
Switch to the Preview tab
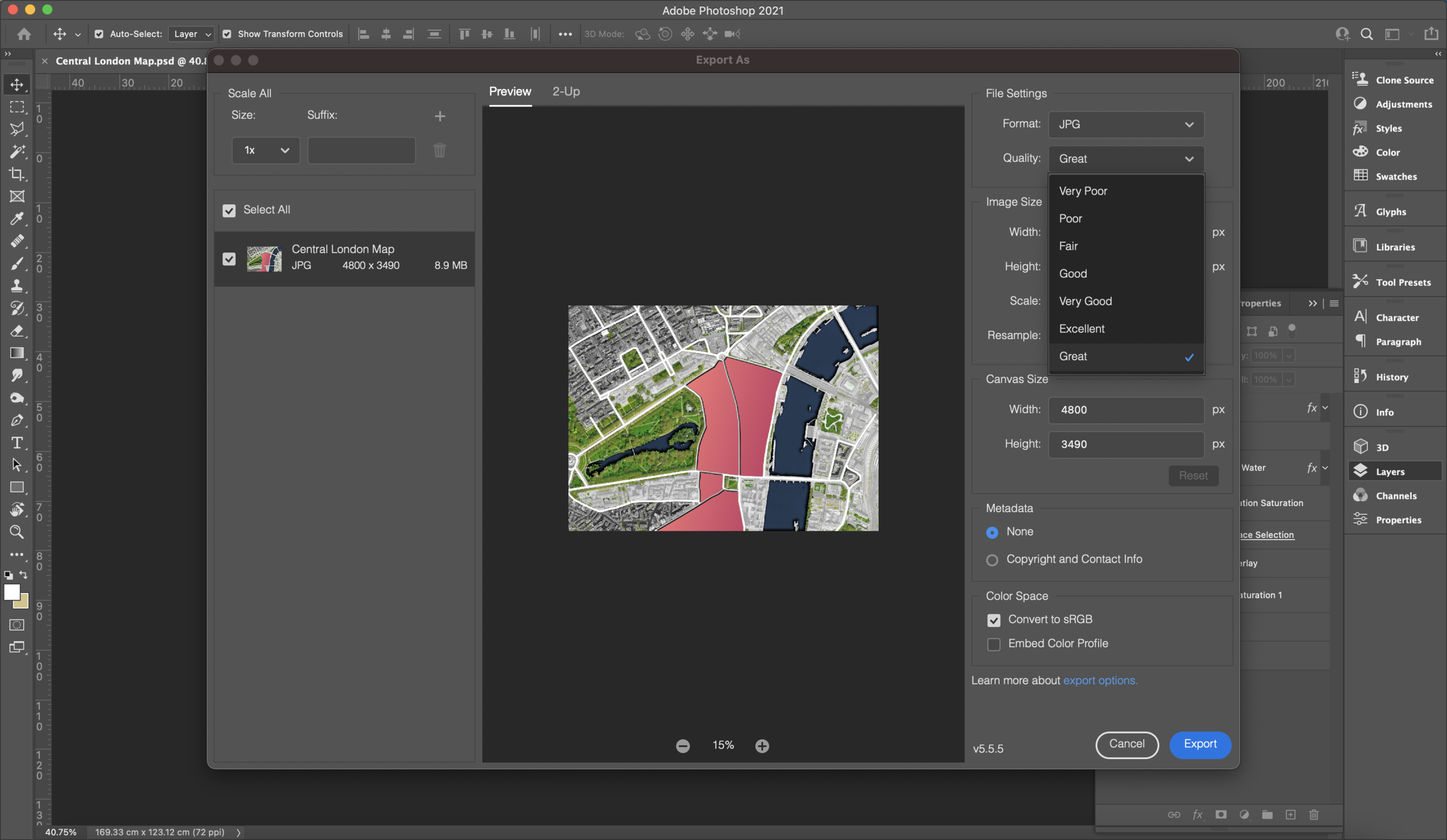coord(510,91)
